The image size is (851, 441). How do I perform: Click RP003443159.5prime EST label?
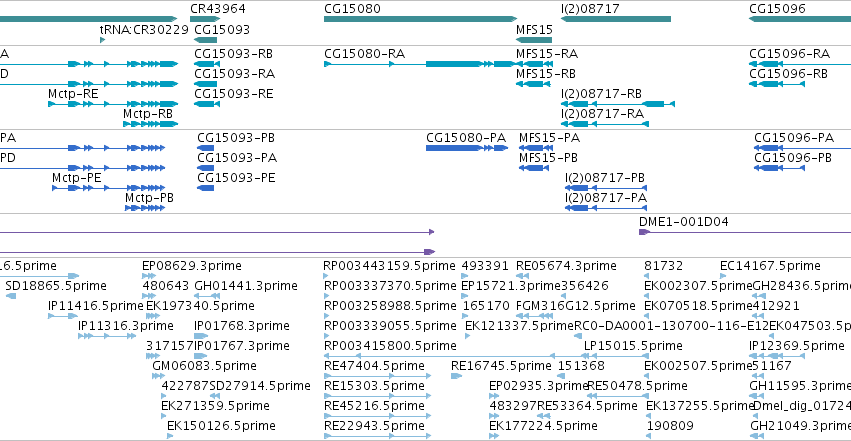click(389, 265)
